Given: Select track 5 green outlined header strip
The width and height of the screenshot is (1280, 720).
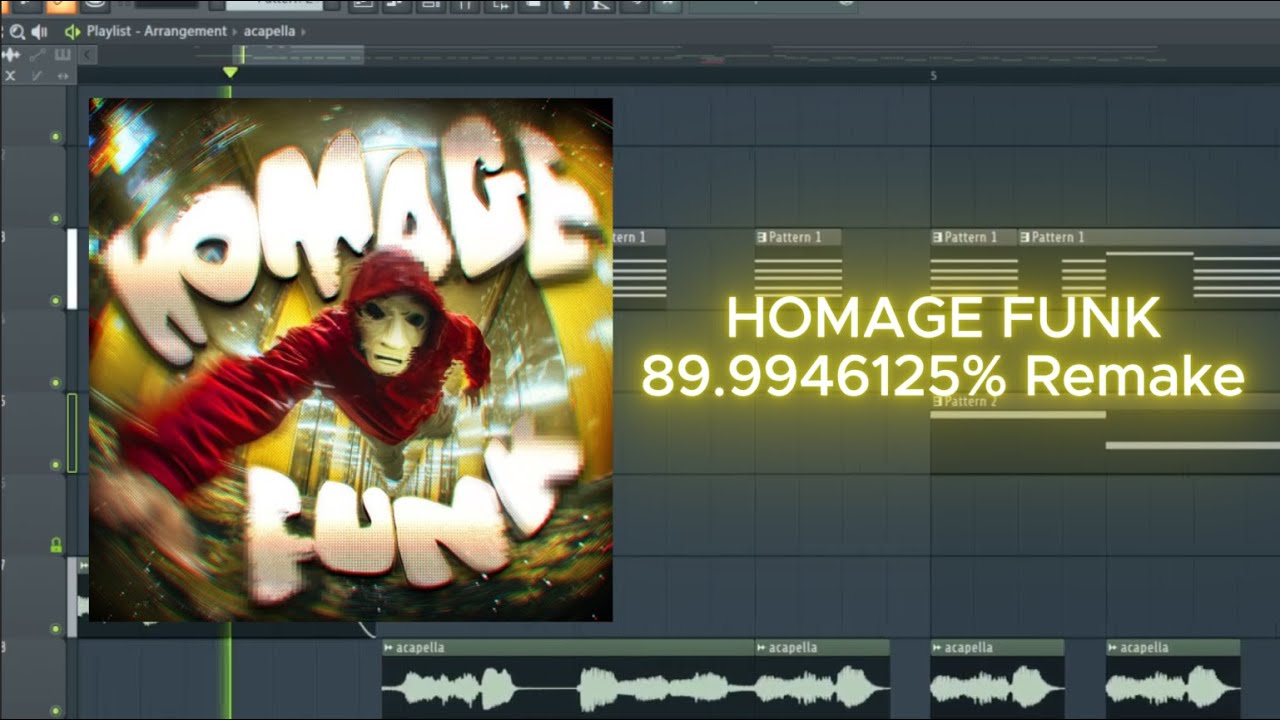Looking at the screenshot, I should tap(72, 432).
